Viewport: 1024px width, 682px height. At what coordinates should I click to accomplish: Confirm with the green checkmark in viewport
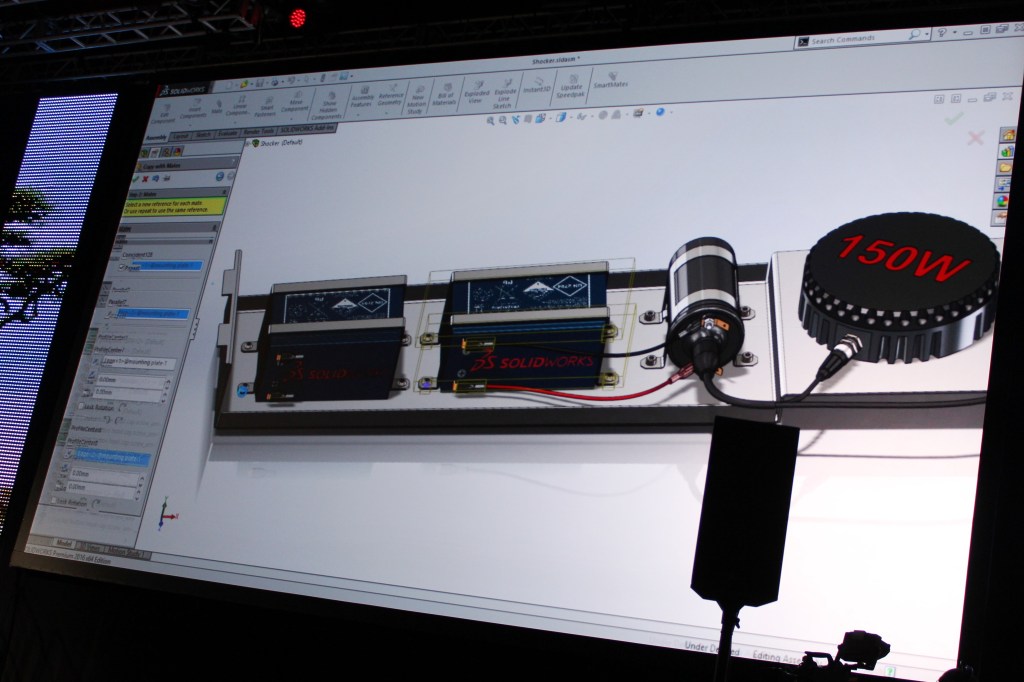click(953, 118)
